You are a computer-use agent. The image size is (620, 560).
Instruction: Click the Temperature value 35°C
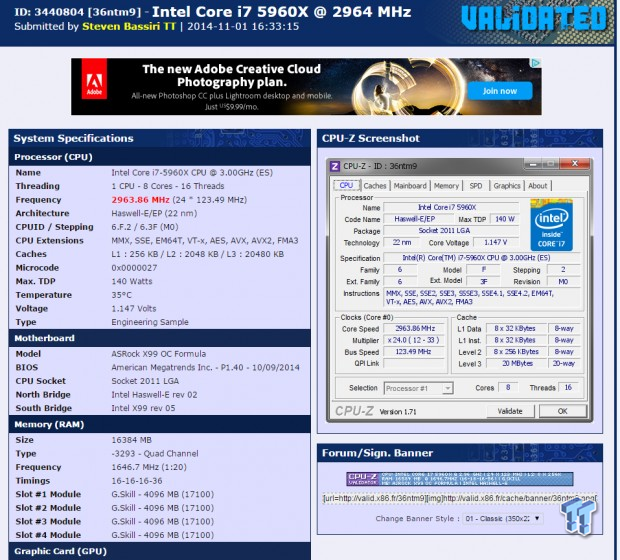tap(121, 295)
